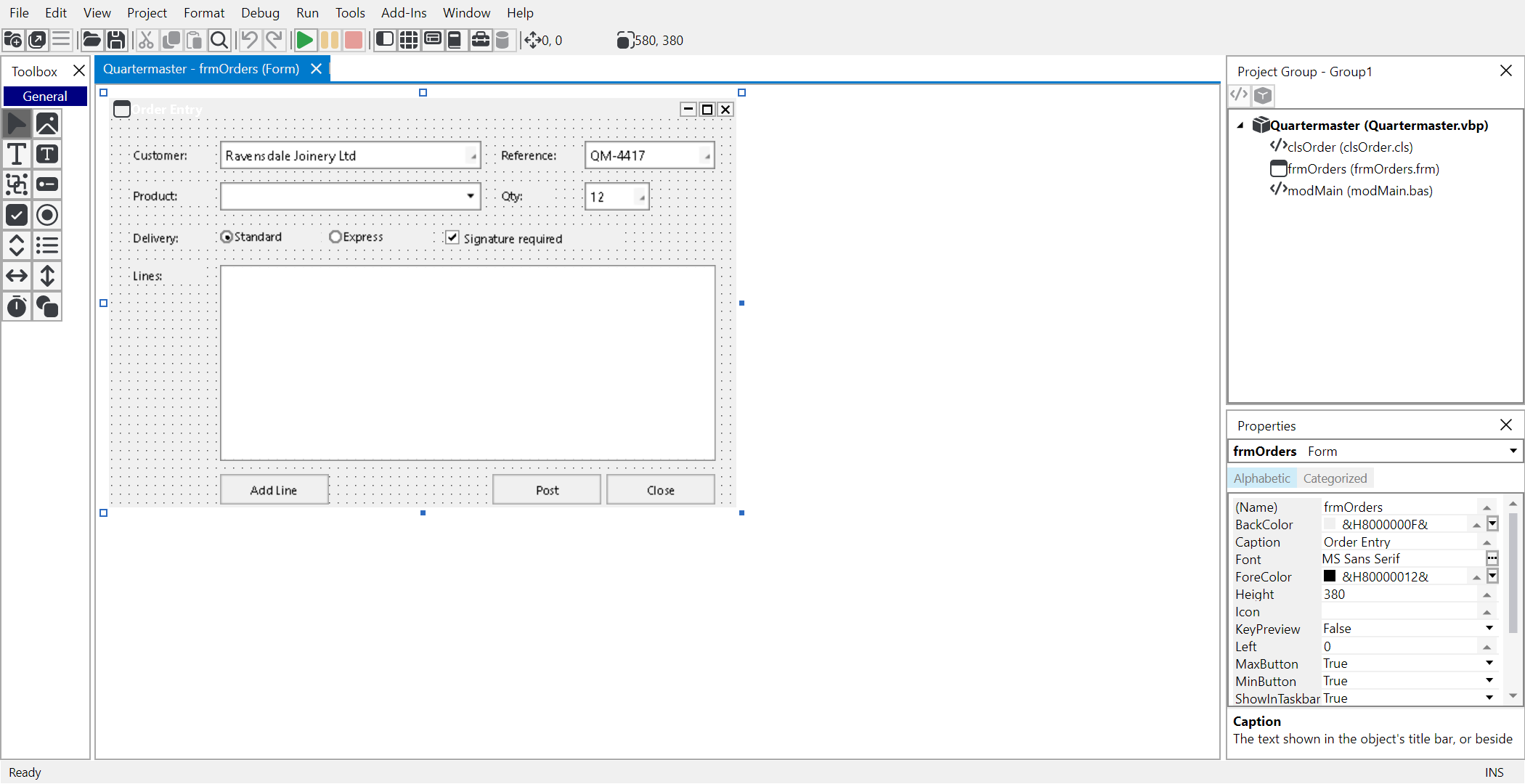Image resolution: width=1525 pixels, height=784 pixels.
Task: Switch to the Alphabetic properties tab
Action: click(1262, 478)
